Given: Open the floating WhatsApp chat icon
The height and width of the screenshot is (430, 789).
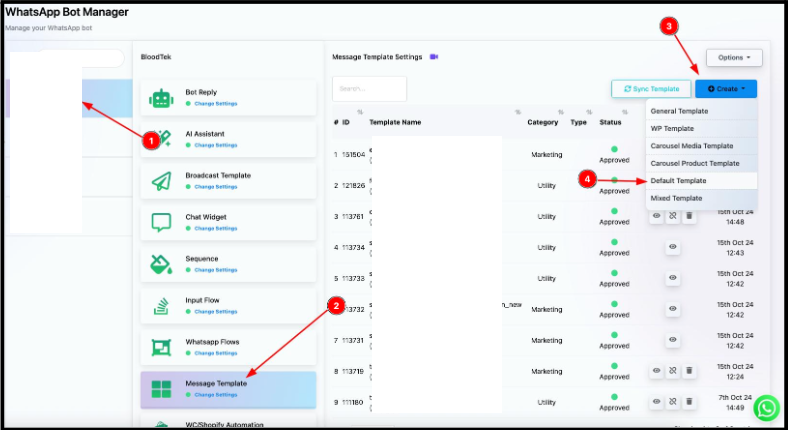Looking at the screenshot, I should click(766, 407).
